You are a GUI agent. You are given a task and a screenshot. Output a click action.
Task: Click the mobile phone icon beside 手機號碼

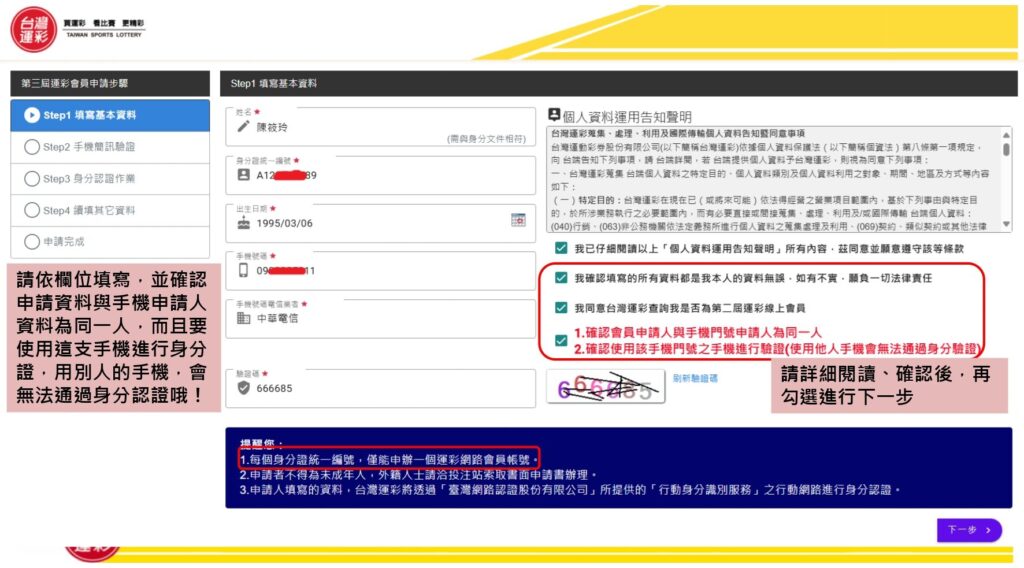[x=243, y=271]
